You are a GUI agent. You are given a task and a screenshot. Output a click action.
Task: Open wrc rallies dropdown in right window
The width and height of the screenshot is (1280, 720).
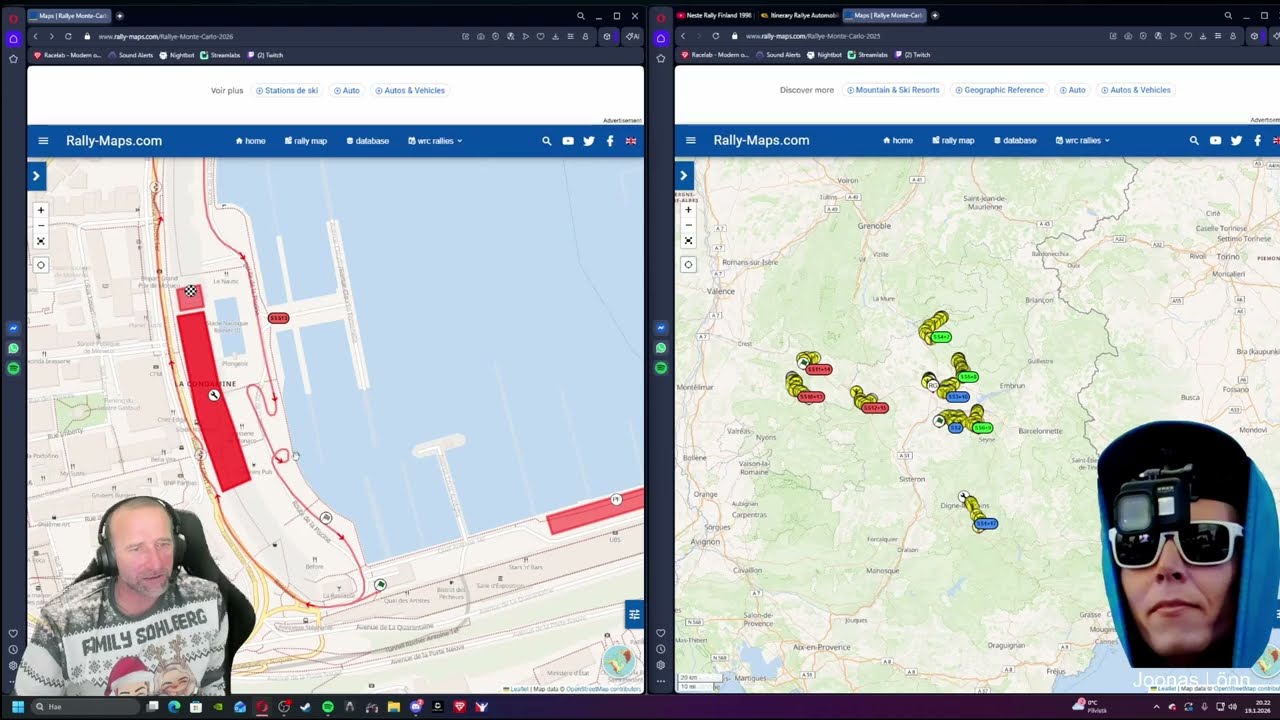[x=1083, y=141]
